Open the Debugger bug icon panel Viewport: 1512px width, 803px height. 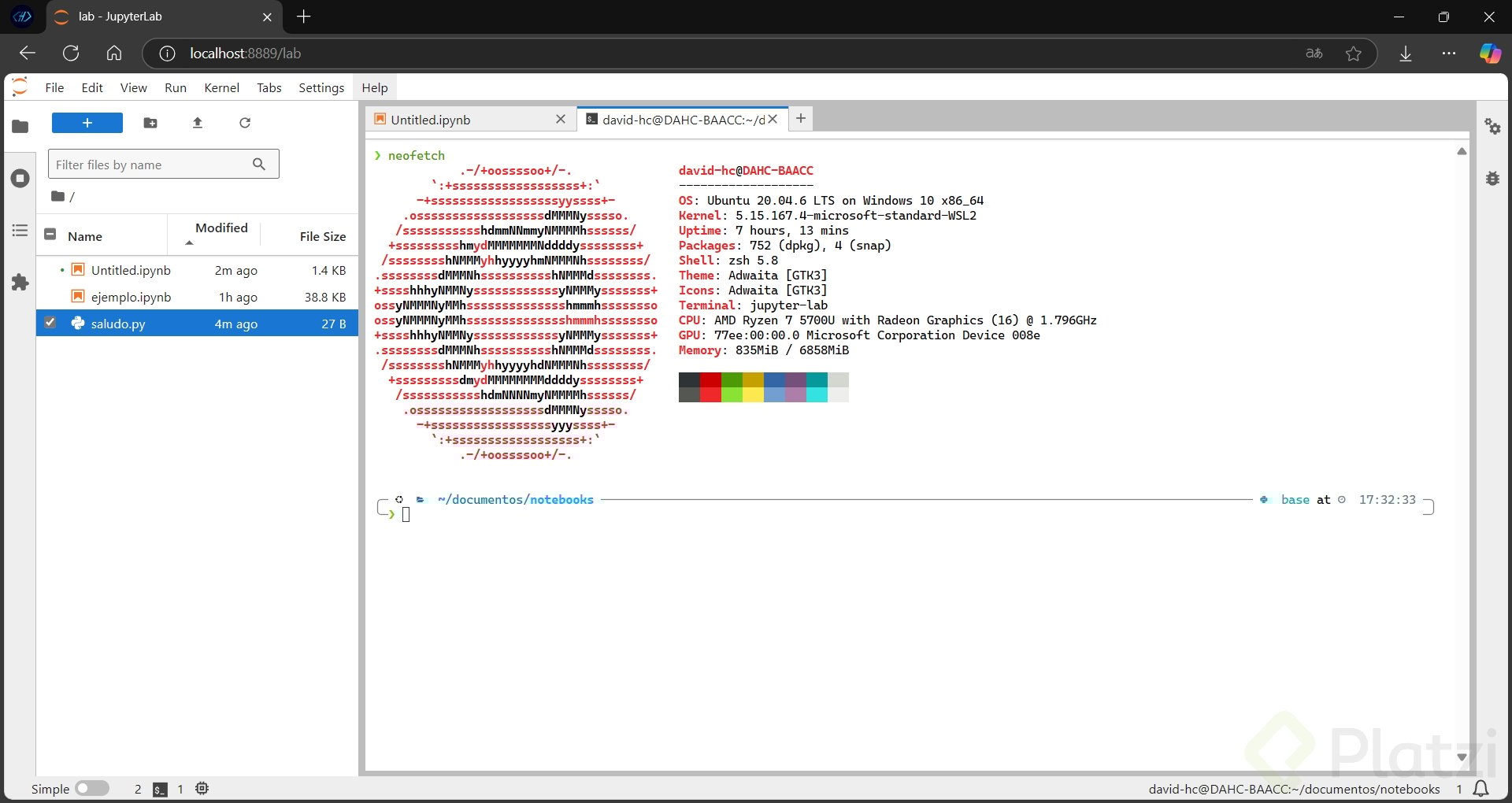click(x=1492, y=179)
